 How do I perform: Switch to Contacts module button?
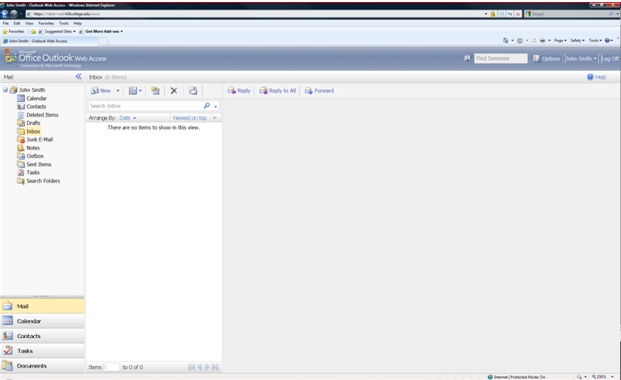[42, 336]
